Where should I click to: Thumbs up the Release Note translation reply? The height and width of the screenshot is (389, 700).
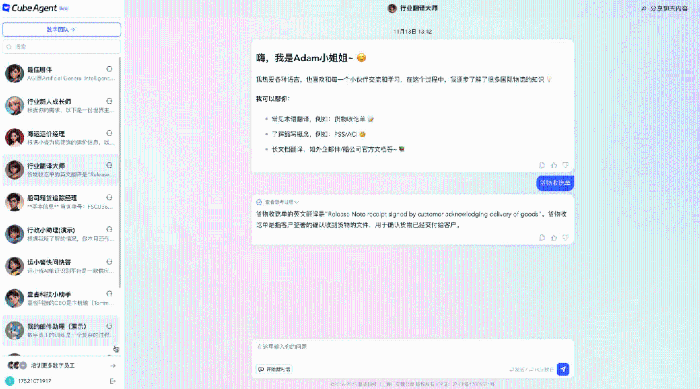554,238
